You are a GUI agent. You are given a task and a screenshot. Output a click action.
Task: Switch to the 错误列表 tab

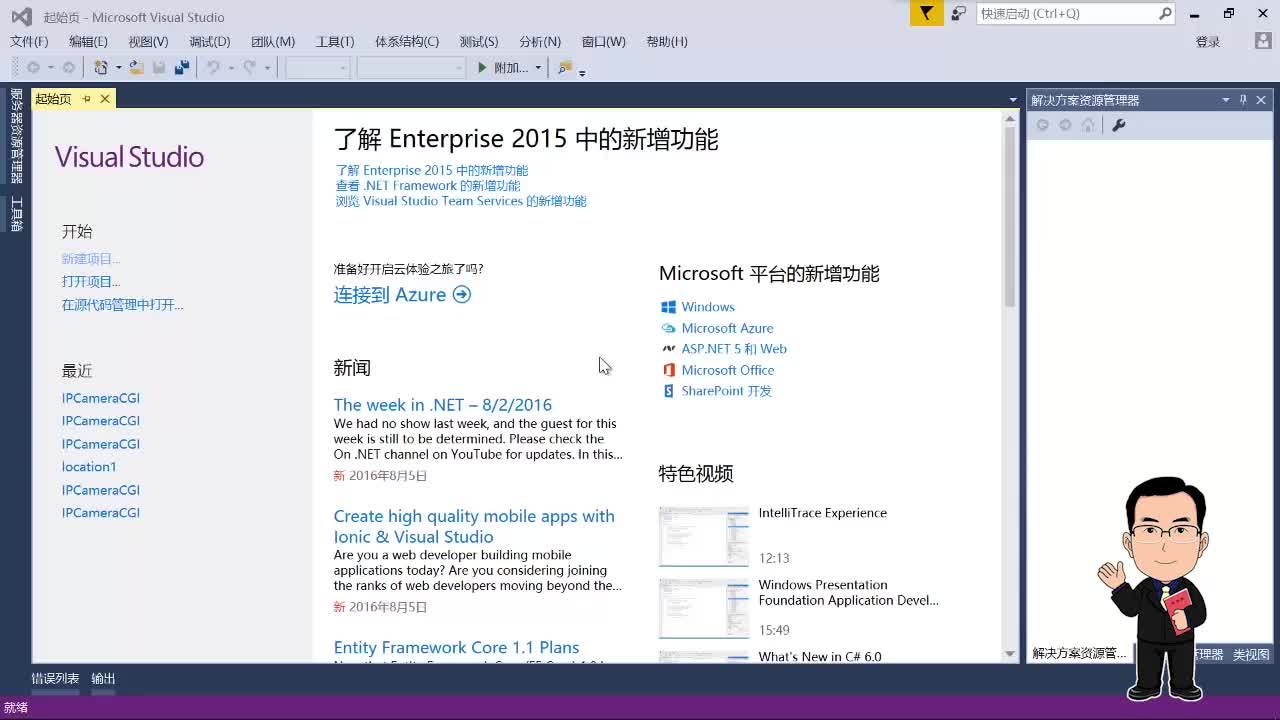tap(55, 678)
